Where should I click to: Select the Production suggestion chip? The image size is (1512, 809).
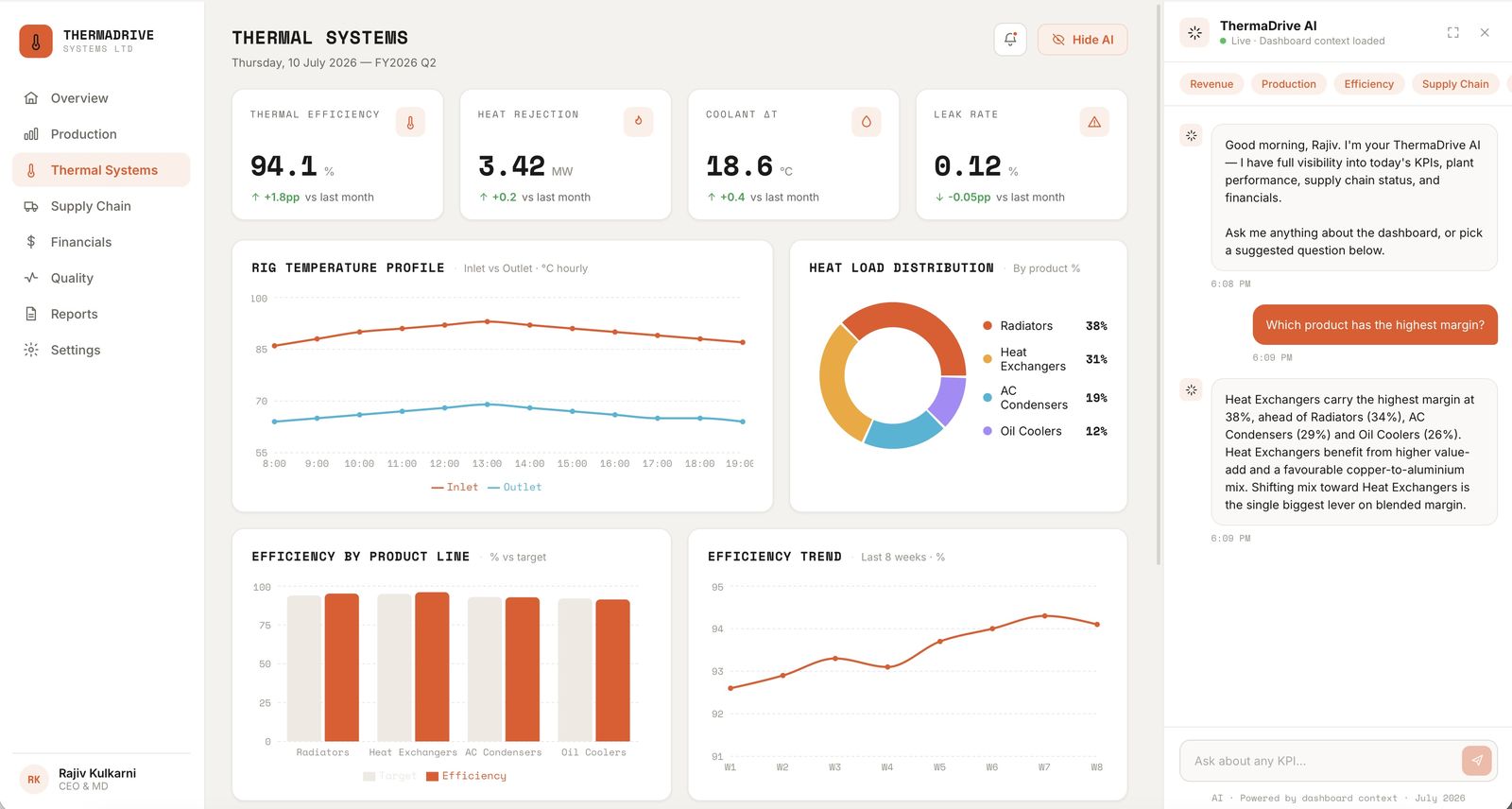1288,84
